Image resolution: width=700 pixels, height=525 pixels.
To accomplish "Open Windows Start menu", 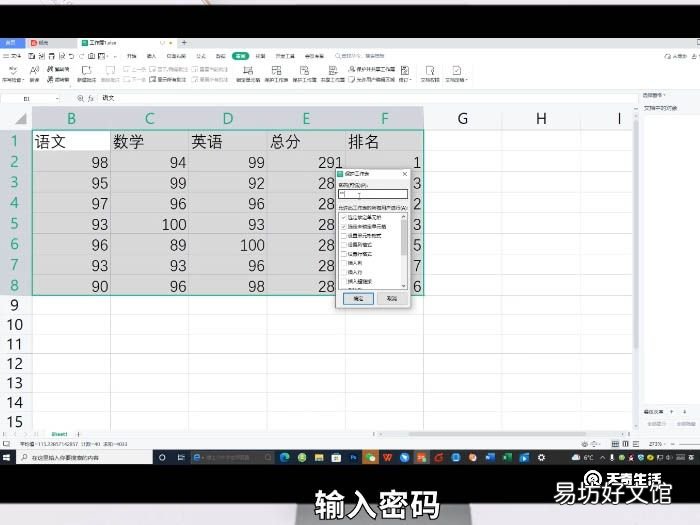I will click(x=7, y=458).
